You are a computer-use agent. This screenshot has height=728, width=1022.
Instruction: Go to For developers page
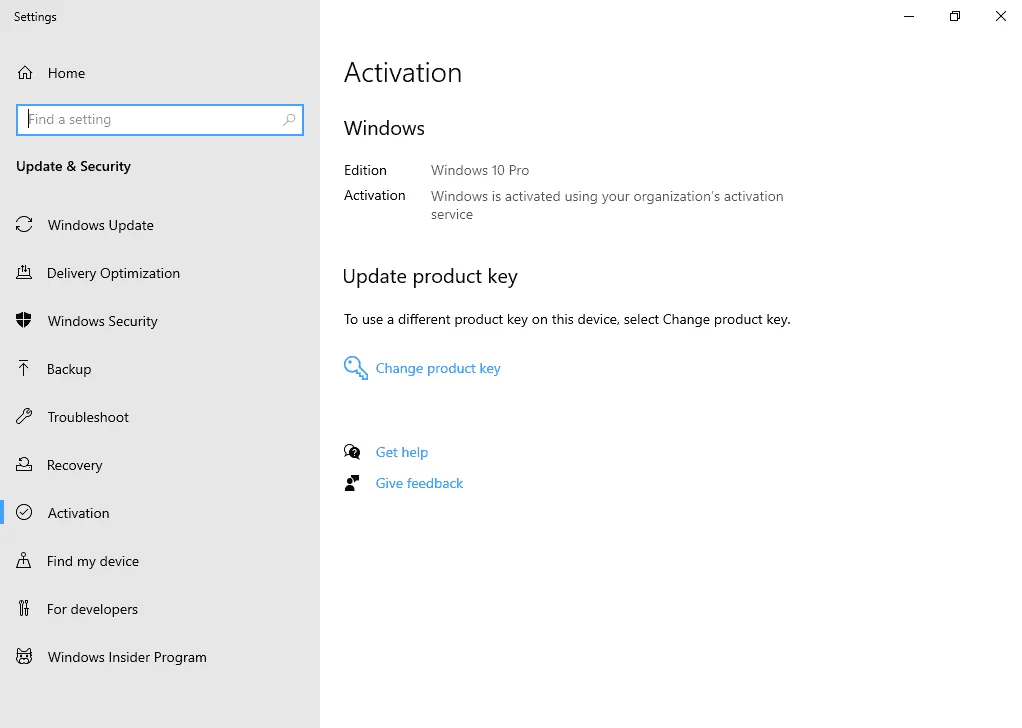(160, 609)
